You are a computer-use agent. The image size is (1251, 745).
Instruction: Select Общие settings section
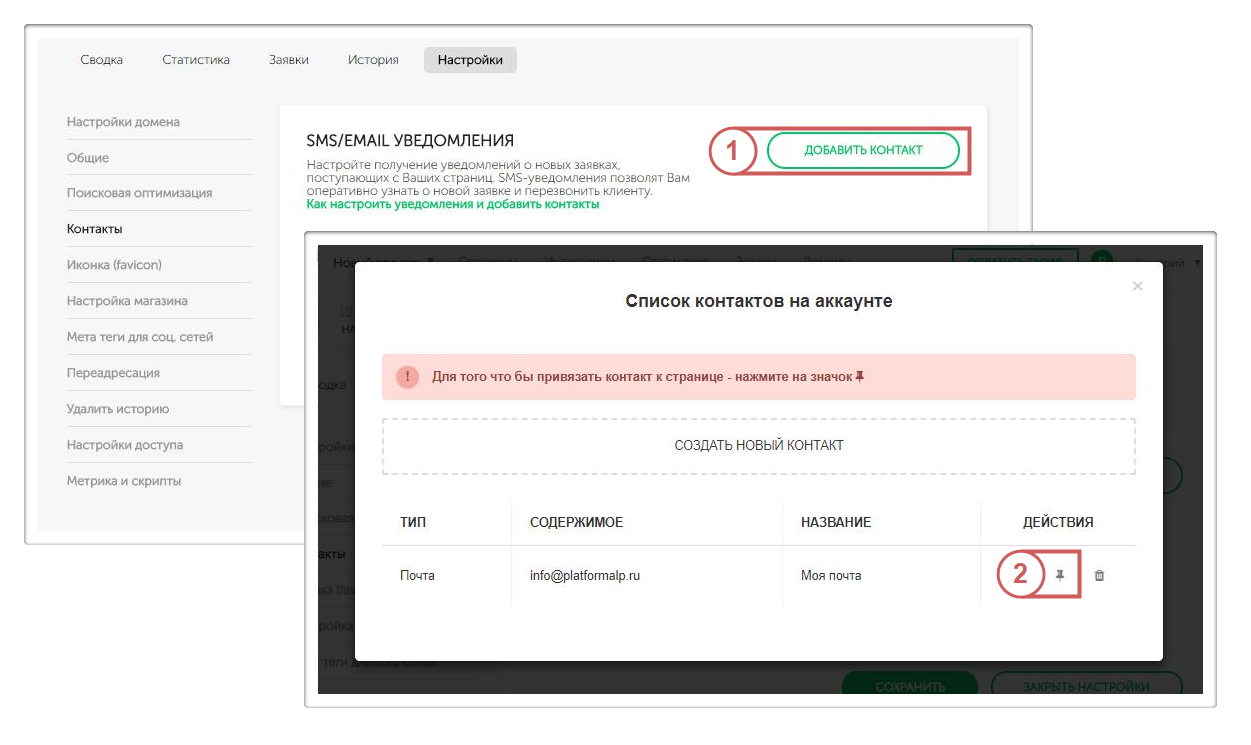coord(88,158)
